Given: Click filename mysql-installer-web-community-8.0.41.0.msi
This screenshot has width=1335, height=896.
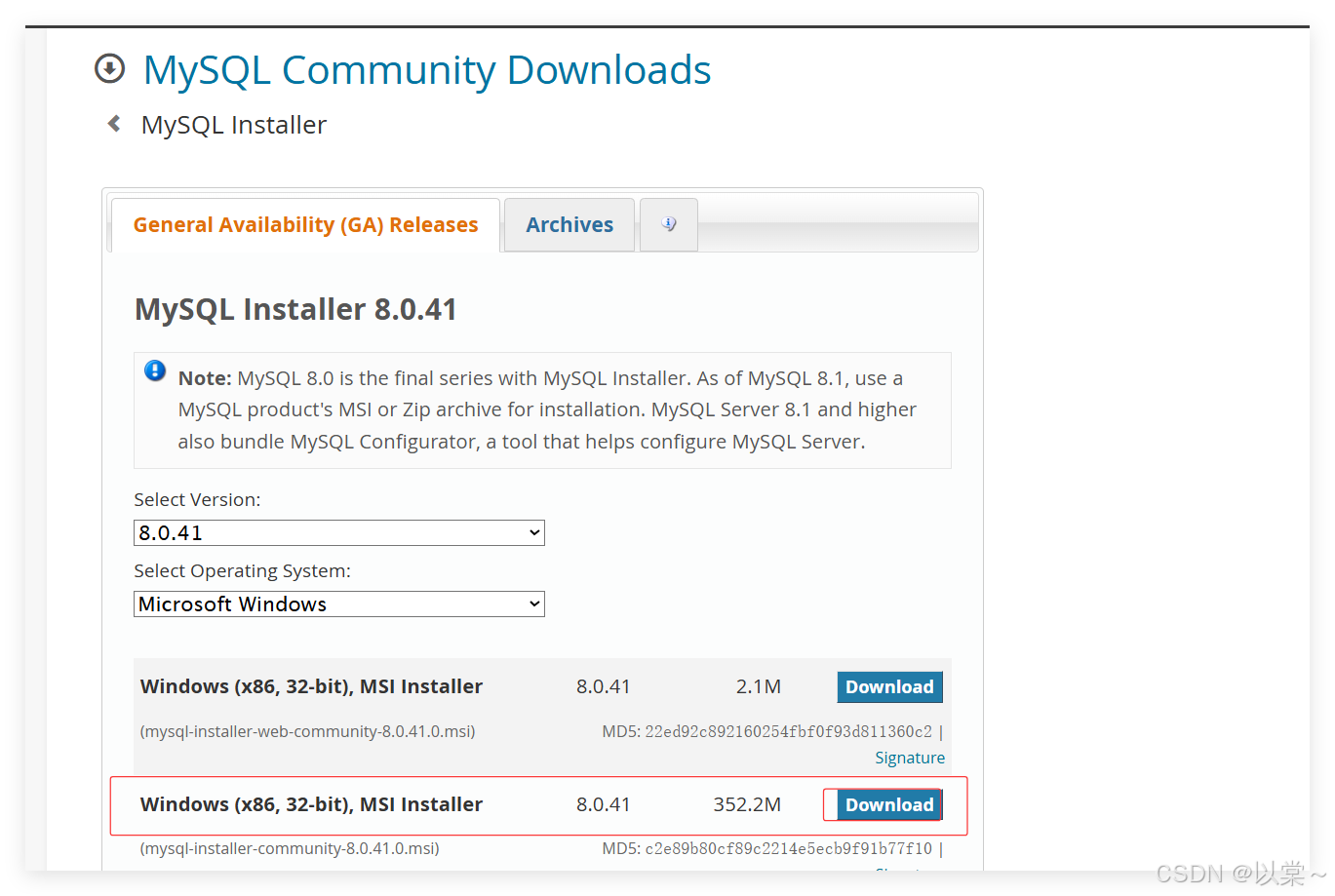Looking at the screenshot, I should 308,731.
